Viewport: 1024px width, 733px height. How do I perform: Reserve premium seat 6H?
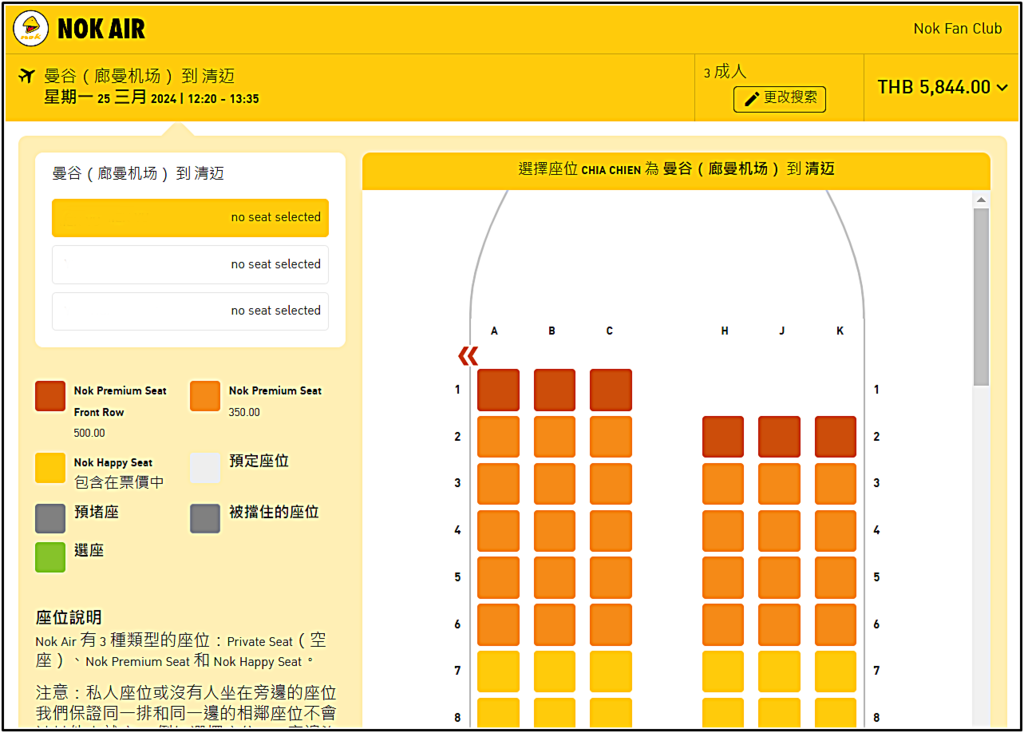[723, 625]
